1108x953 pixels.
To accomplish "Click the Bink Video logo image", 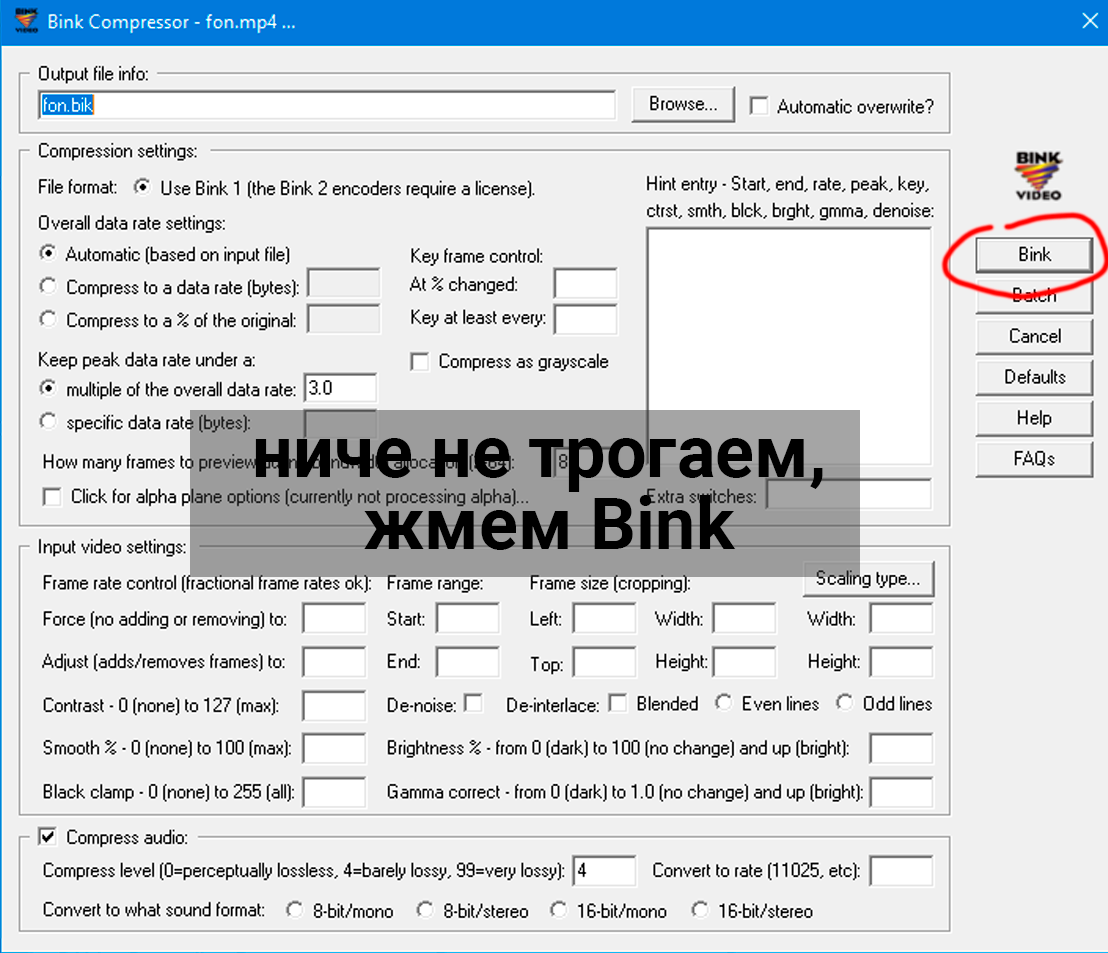I will pyautogui.click(x=1038, y=176).
